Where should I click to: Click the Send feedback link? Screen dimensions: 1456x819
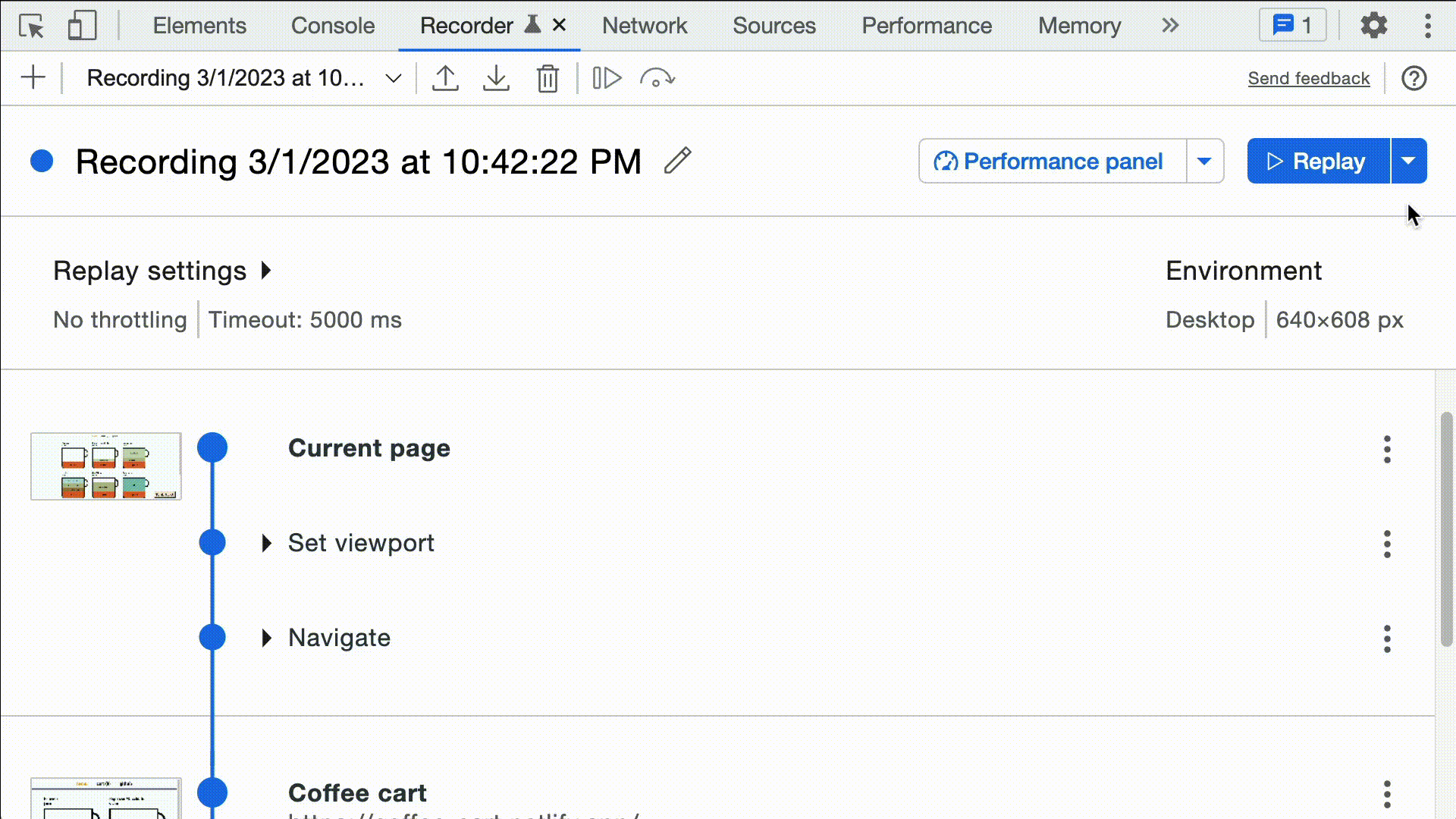(x=1309, y=77)
